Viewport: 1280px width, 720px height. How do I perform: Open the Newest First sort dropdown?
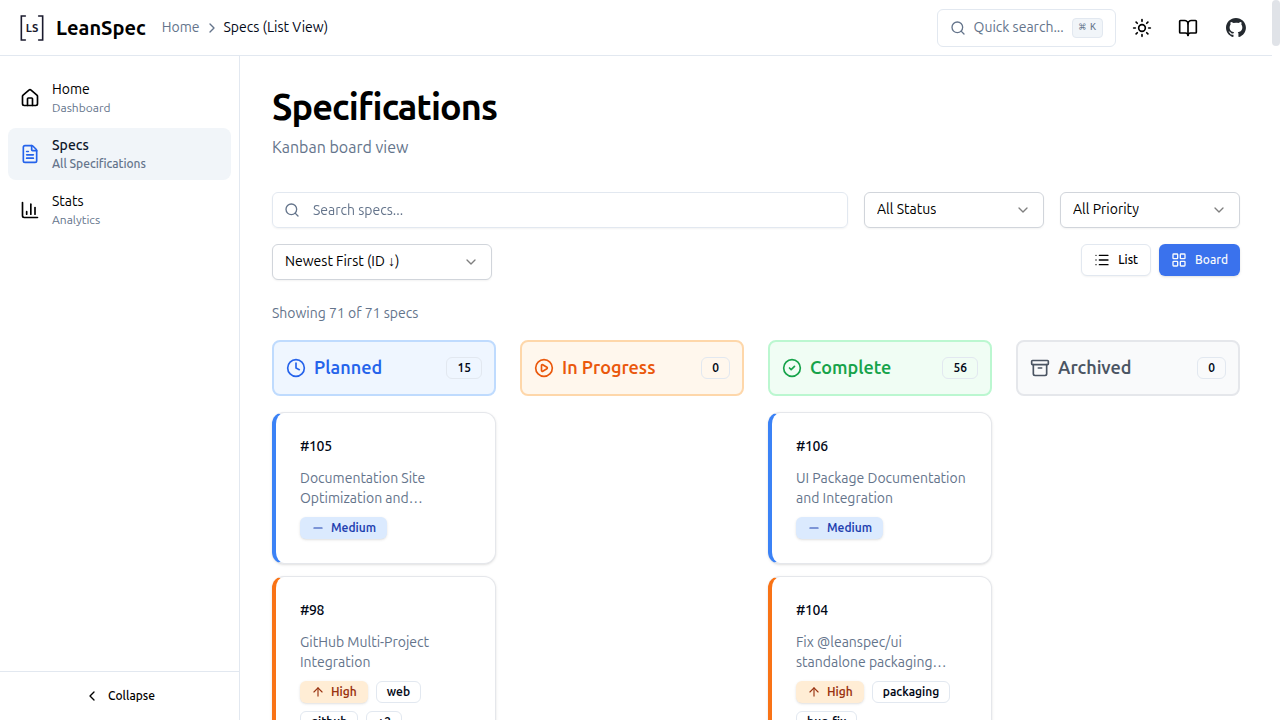(x=381, y=261)
